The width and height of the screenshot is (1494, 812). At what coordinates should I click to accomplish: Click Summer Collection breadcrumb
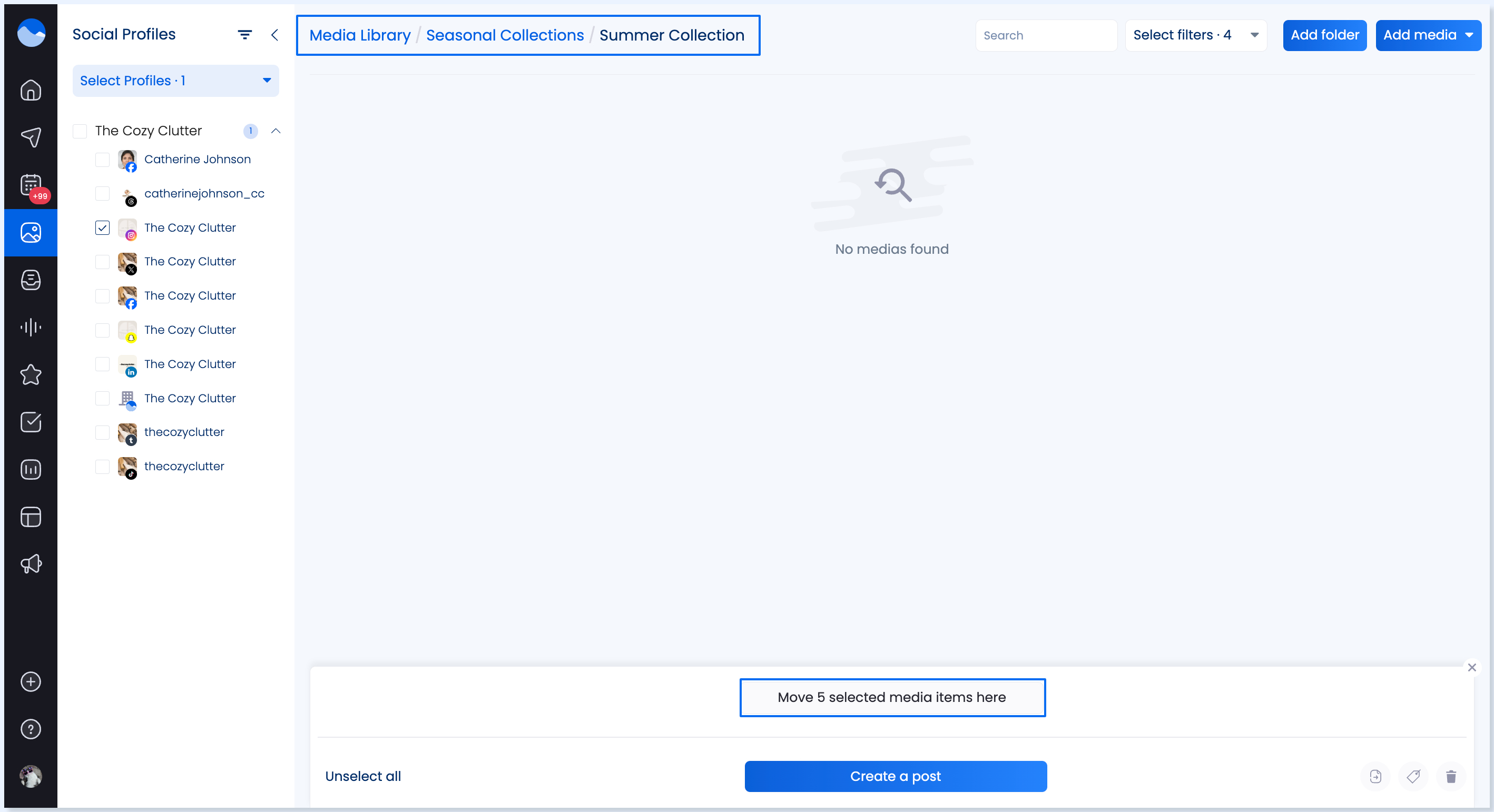tap(672, 35)
